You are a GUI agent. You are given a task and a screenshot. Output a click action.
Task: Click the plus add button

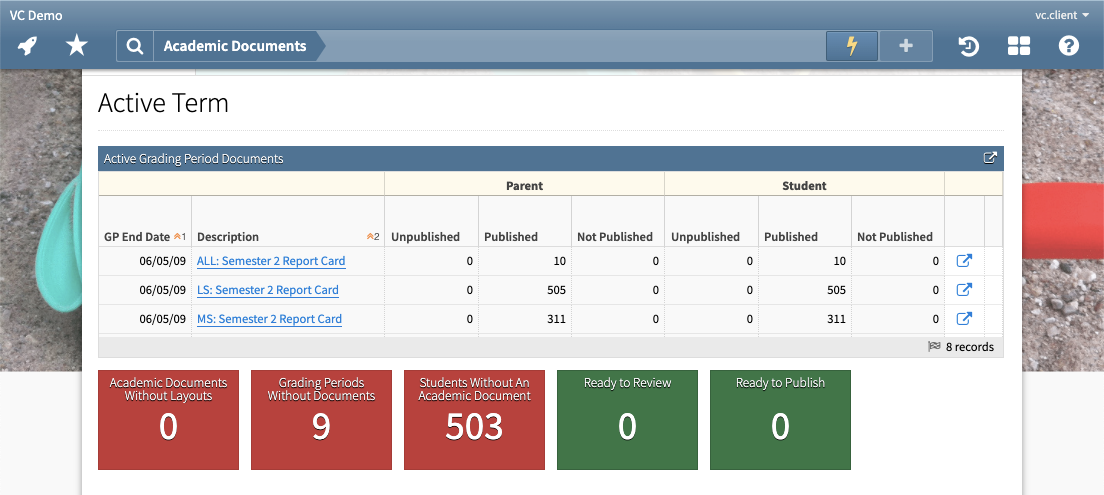tap(906, 46)
